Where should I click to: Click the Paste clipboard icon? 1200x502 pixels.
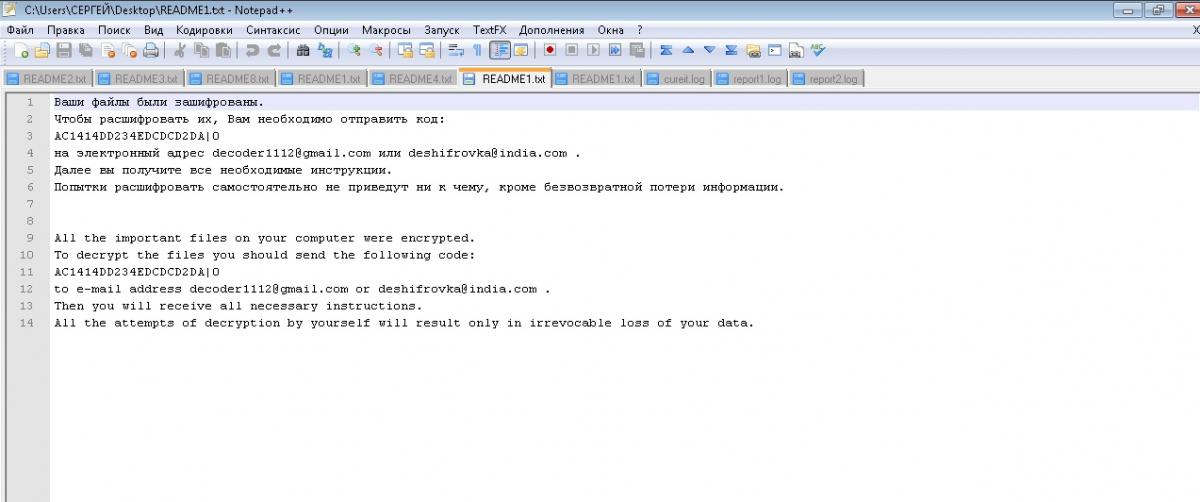click(x=223, y=50)
